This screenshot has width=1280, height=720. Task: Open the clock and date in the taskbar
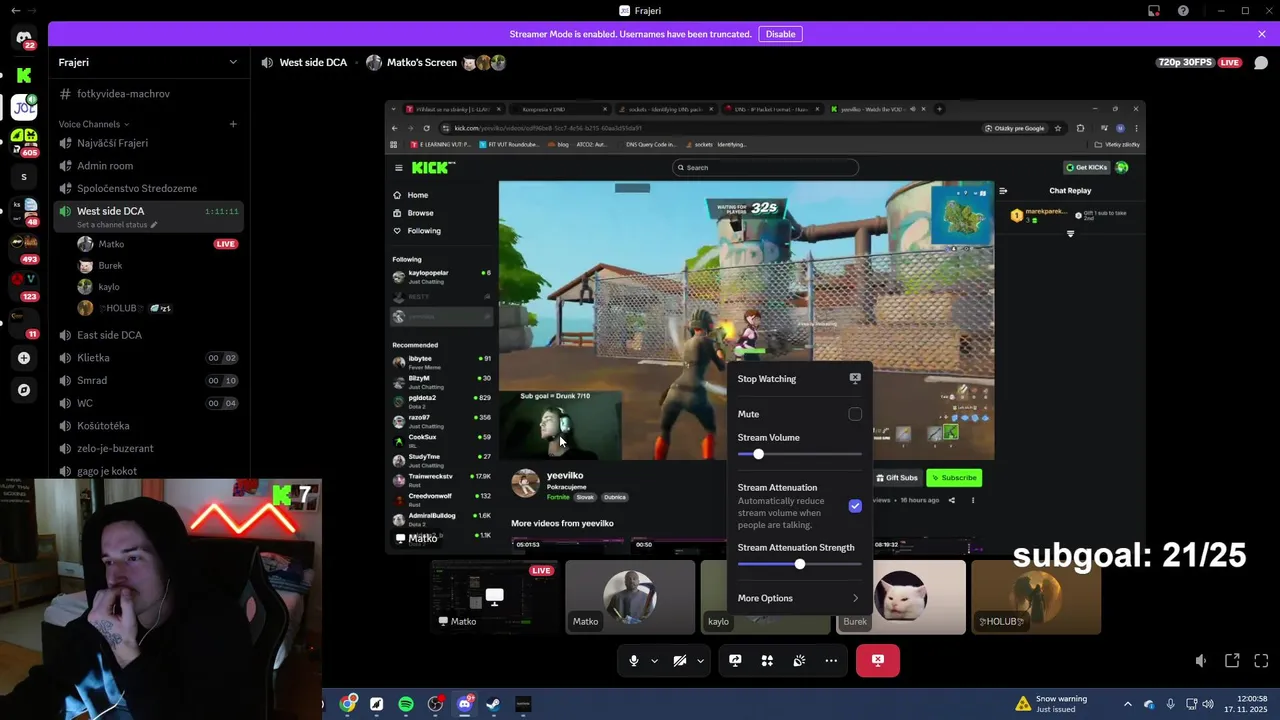click(1245, 704)
